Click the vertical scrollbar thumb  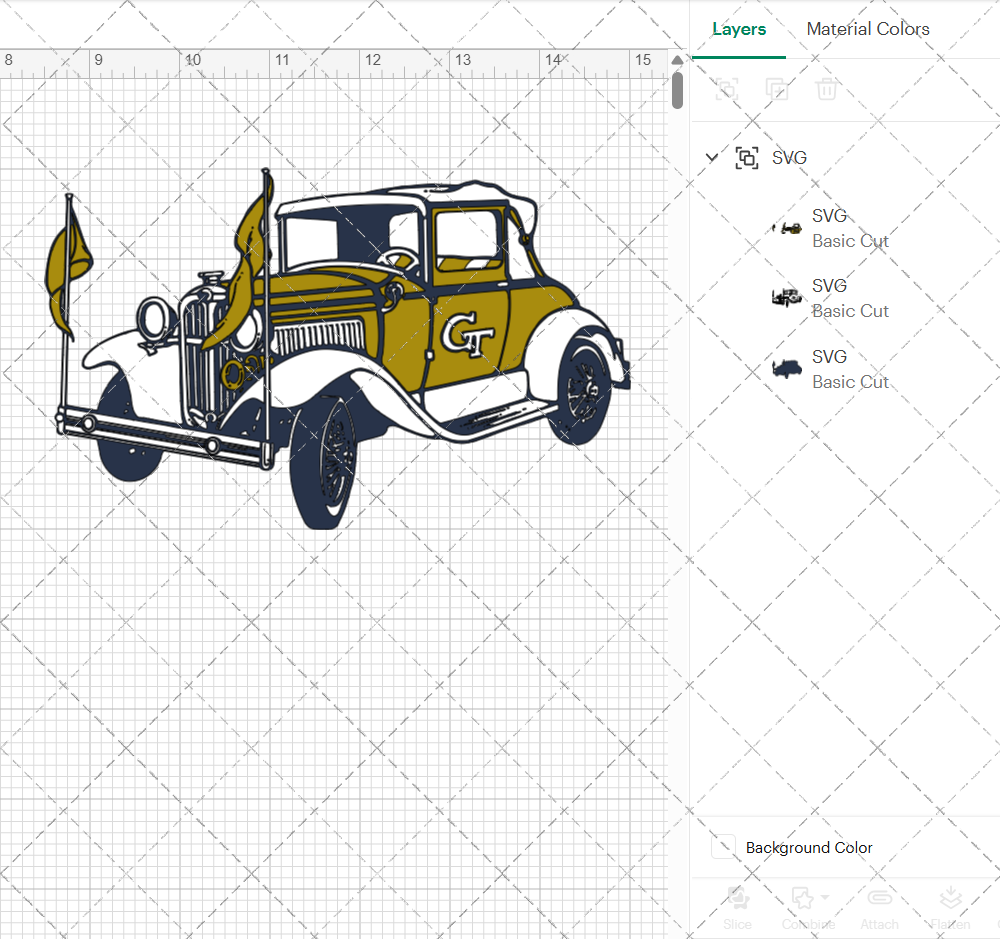[677, 90]
